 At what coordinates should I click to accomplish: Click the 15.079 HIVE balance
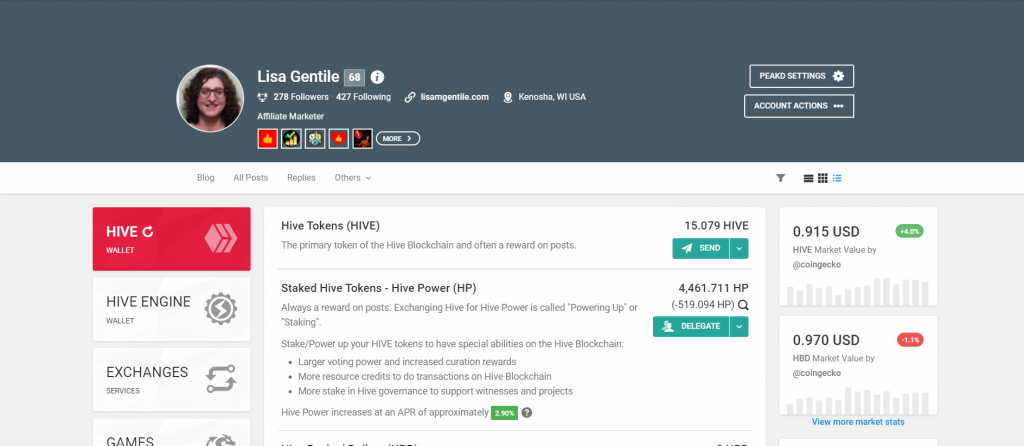click(716, 226)
